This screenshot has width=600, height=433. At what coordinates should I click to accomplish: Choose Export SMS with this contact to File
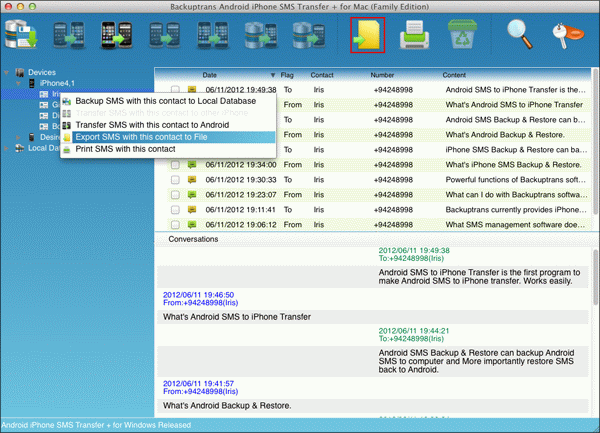168,137
